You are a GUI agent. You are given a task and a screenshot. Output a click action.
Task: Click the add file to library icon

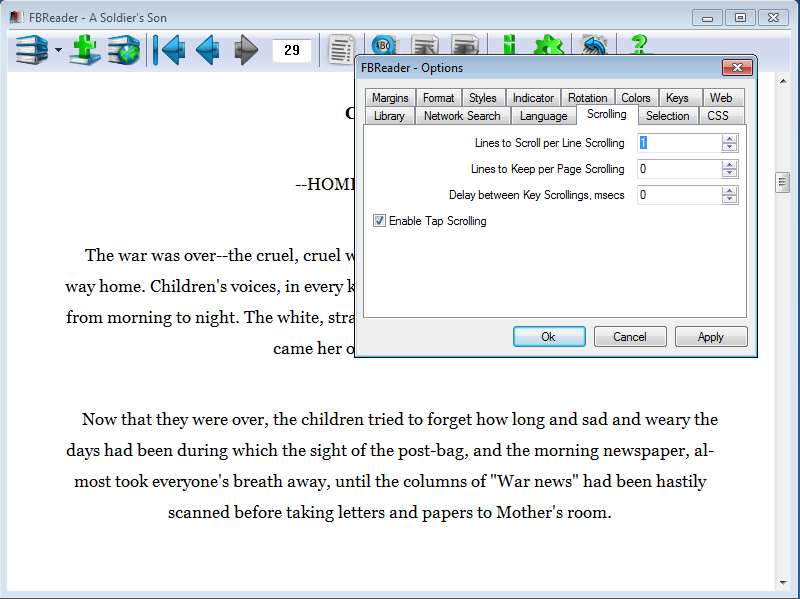(x=85, y=49)
